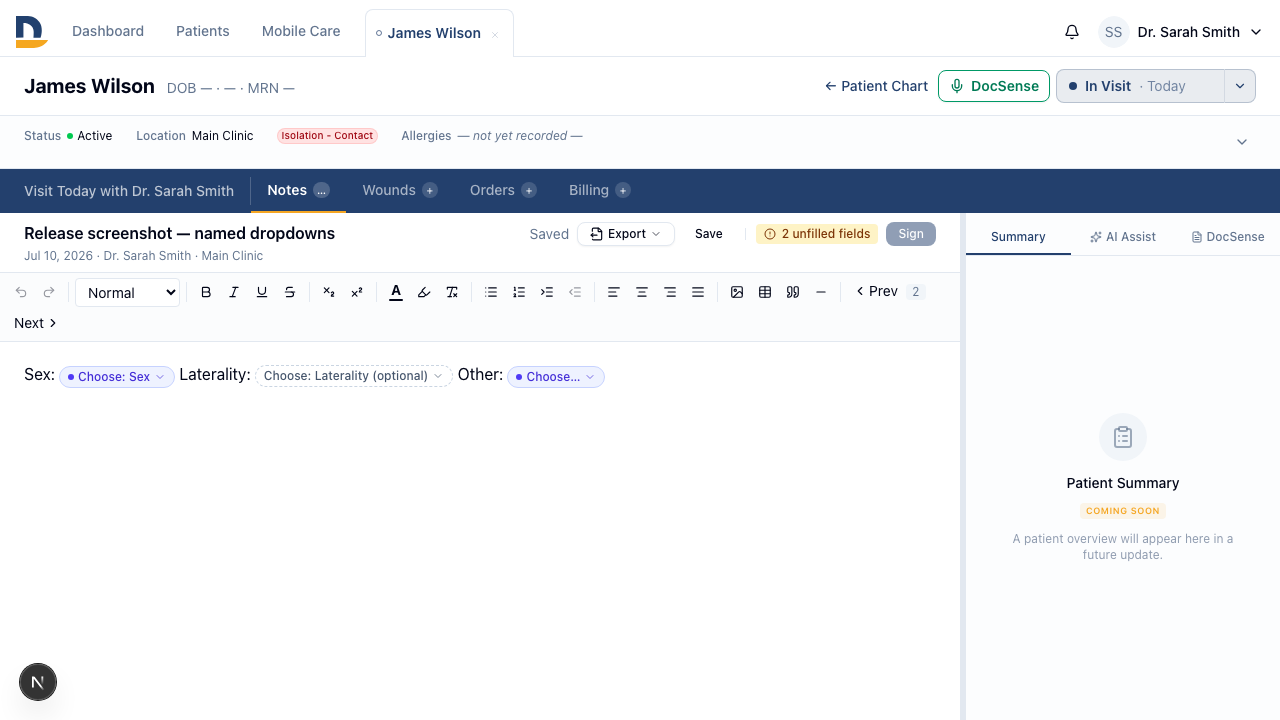
Task: Toggle bold formatting
Action: point(206,292)
